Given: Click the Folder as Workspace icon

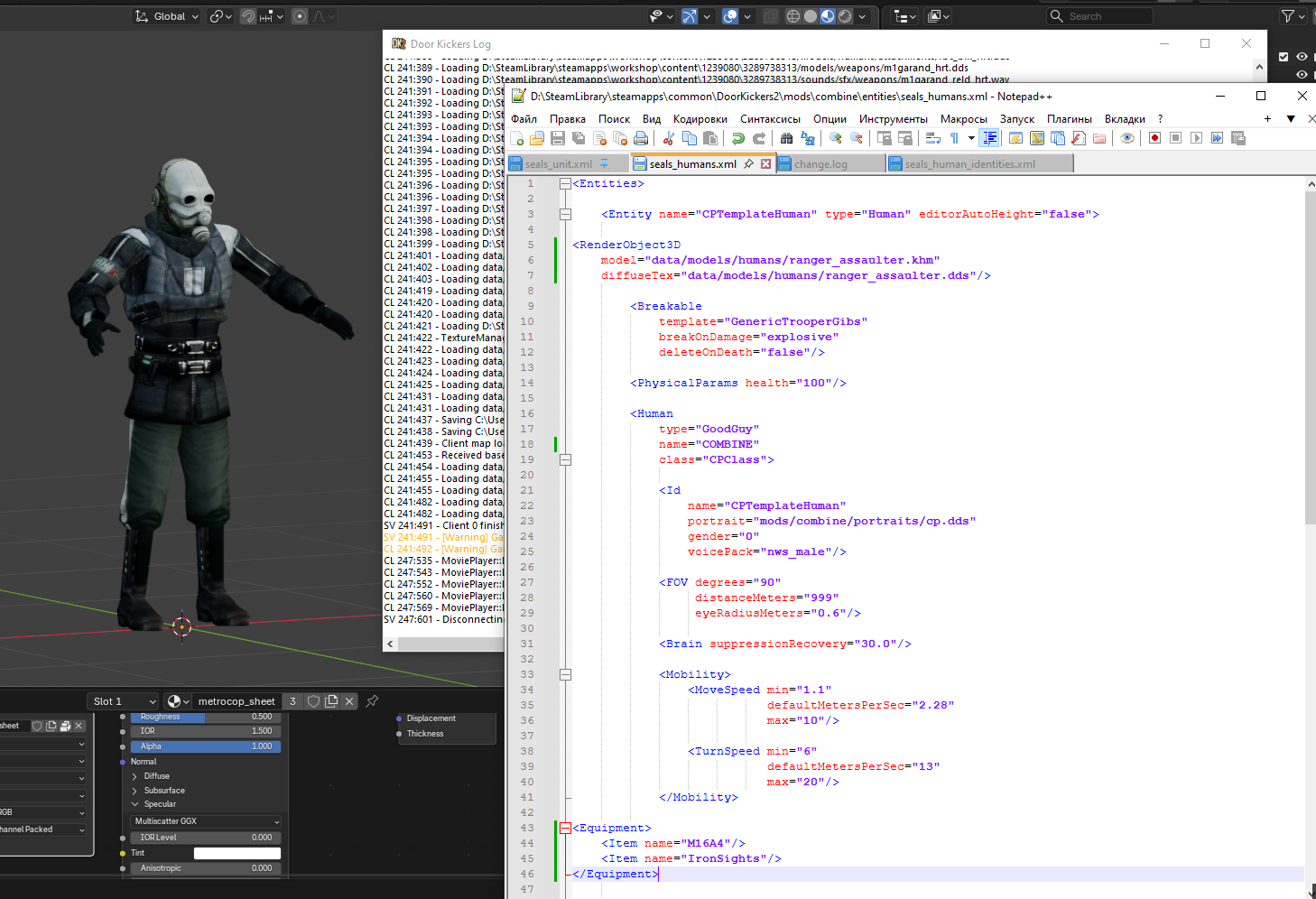Looking at the screenshot, I should point(1099,138).
